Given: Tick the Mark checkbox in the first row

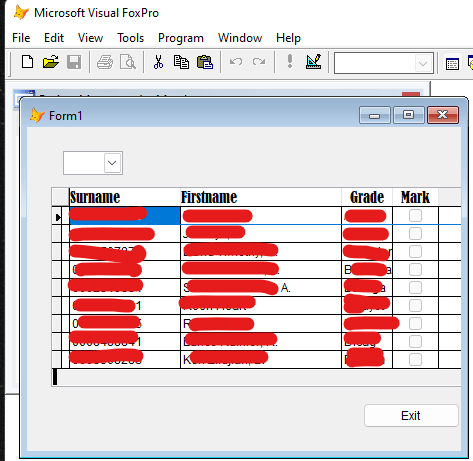Looking at the screenshot, I should point(415,215).
